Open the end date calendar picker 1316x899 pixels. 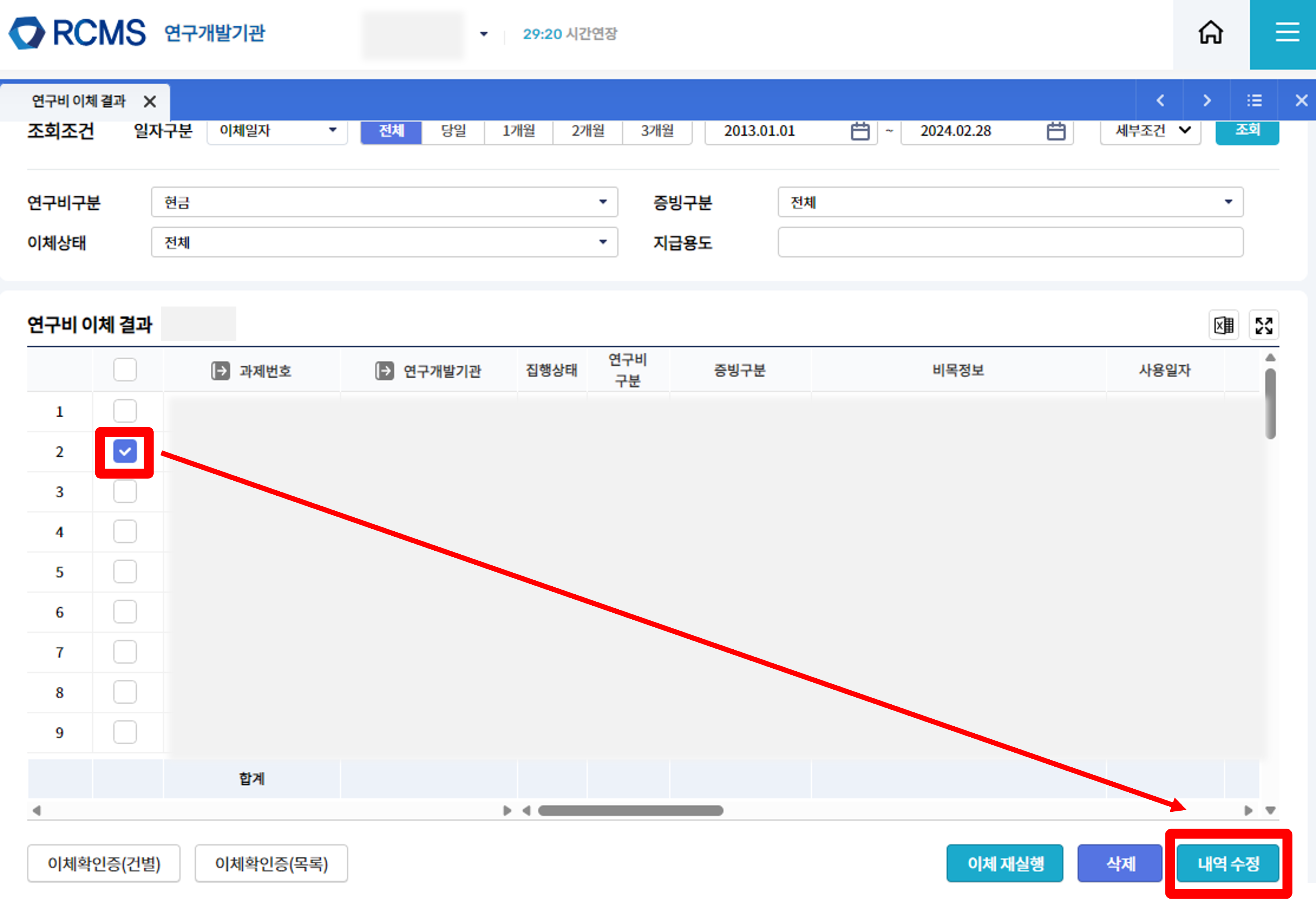1055,131
